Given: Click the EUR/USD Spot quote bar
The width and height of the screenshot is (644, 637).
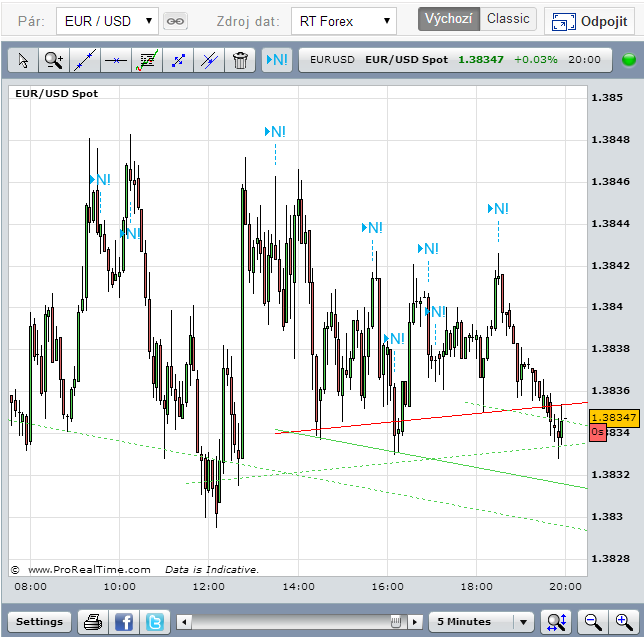Looking at the screenshot, I should pyautogui.click(x=455, y=60).
